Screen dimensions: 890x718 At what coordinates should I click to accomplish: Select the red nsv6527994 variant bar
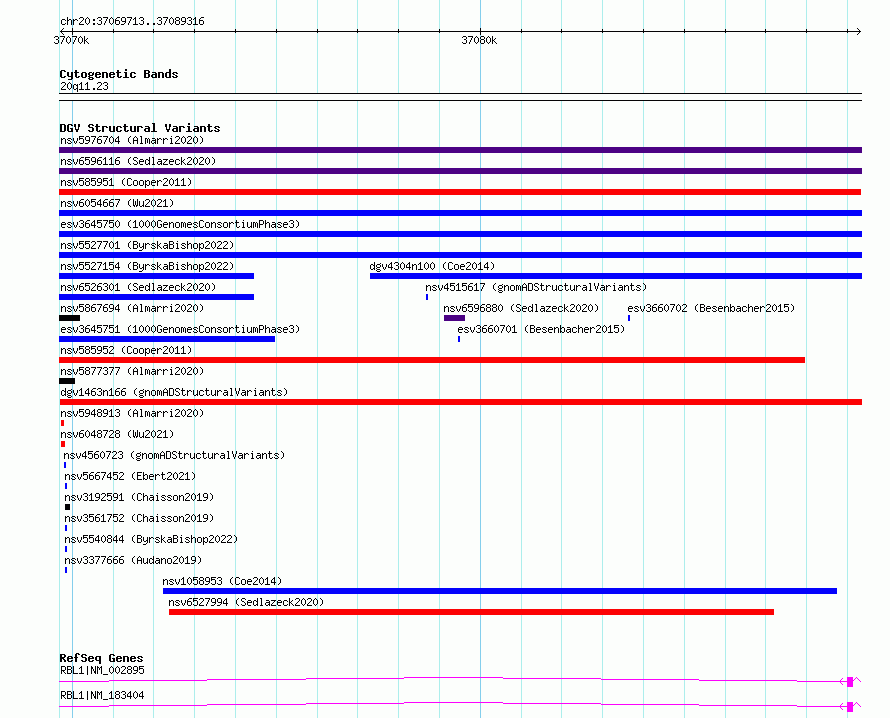coord(471,612)
